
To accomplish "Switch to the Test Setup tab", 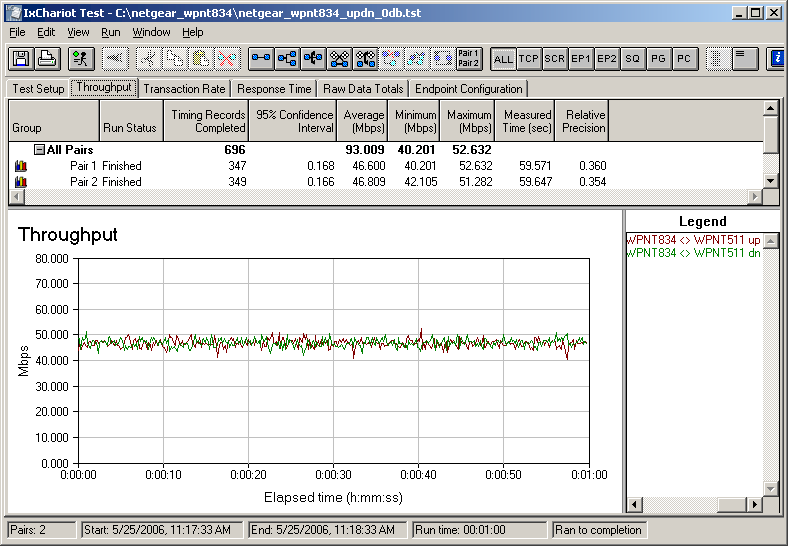I will coord(38,89).
